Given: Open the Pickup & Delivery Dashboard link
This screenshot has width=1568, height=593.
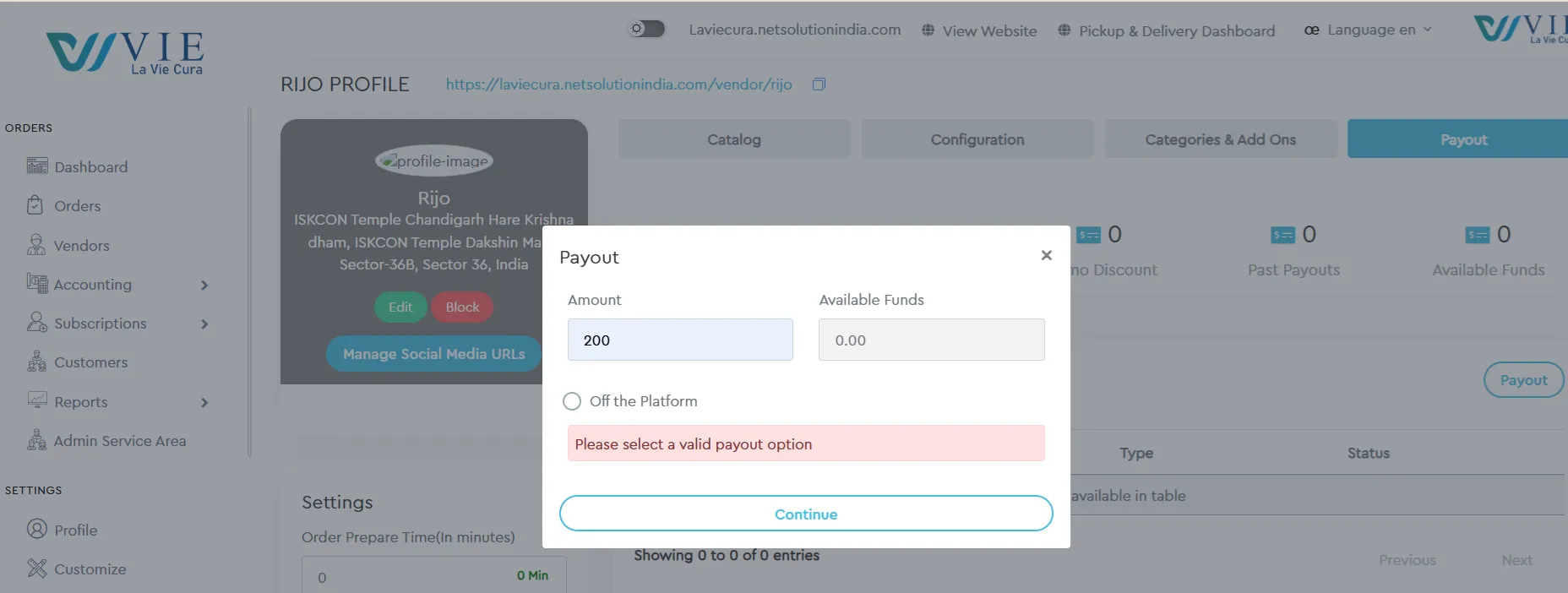Looking at the screenshot, I should click(x=1176, y=31).
